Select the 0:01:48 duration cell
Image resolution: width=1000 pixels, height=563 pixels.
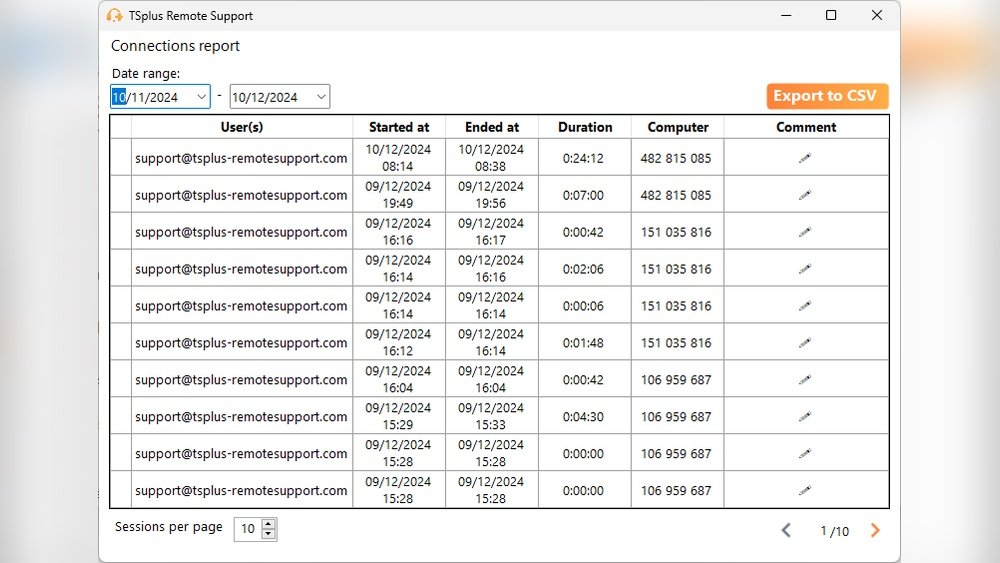pyautogui.click(x=584, y=342)
